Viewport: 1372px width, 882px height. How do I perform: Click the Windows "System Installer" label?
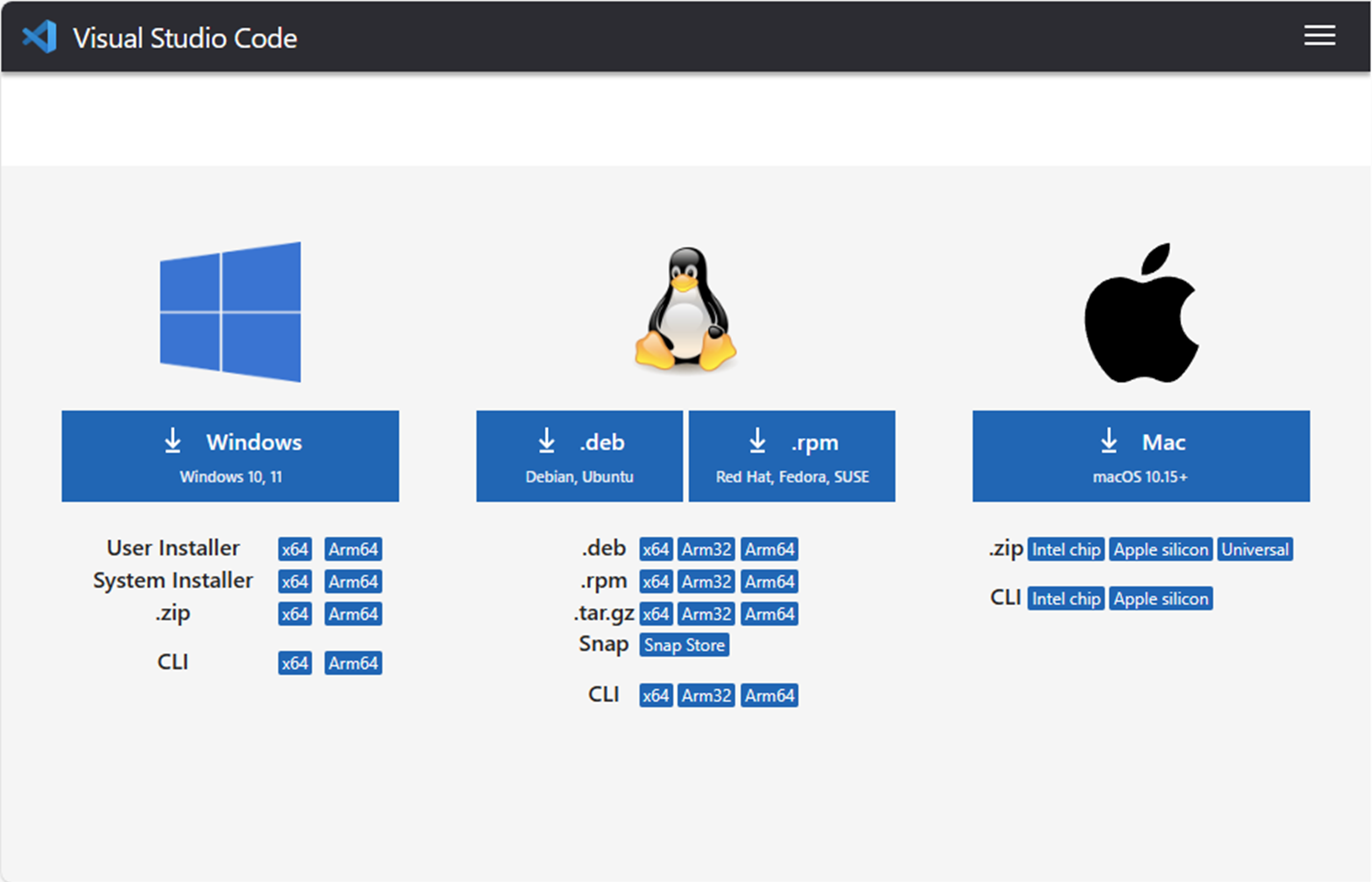coord(173,581)
